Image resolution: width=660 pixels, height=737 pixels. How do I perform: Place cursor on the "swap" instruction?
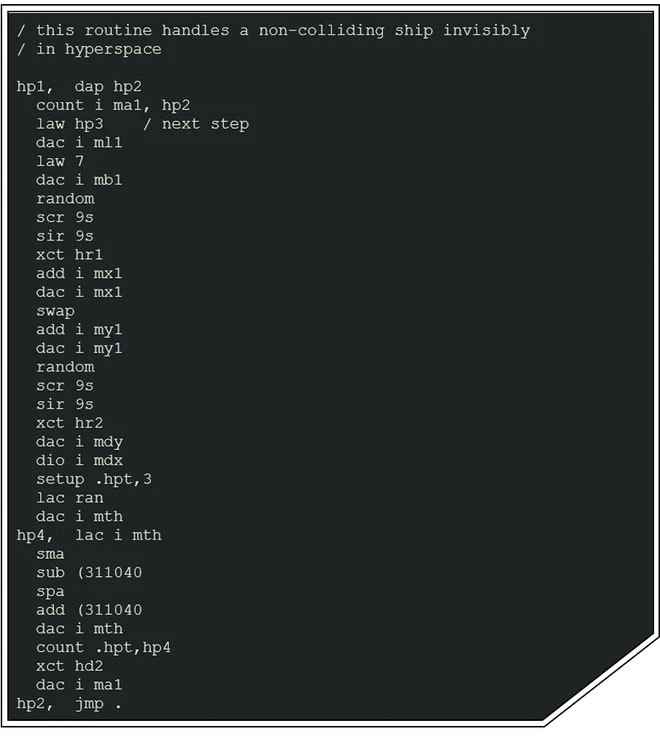pyautogui.click(x=55, y=311)
